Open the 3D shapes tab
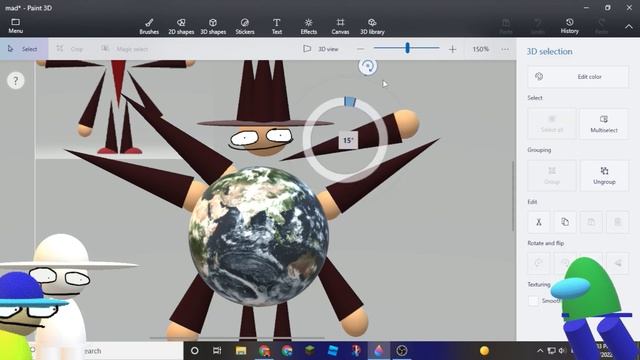Viewport: 640px width, 360px height. 213,26
